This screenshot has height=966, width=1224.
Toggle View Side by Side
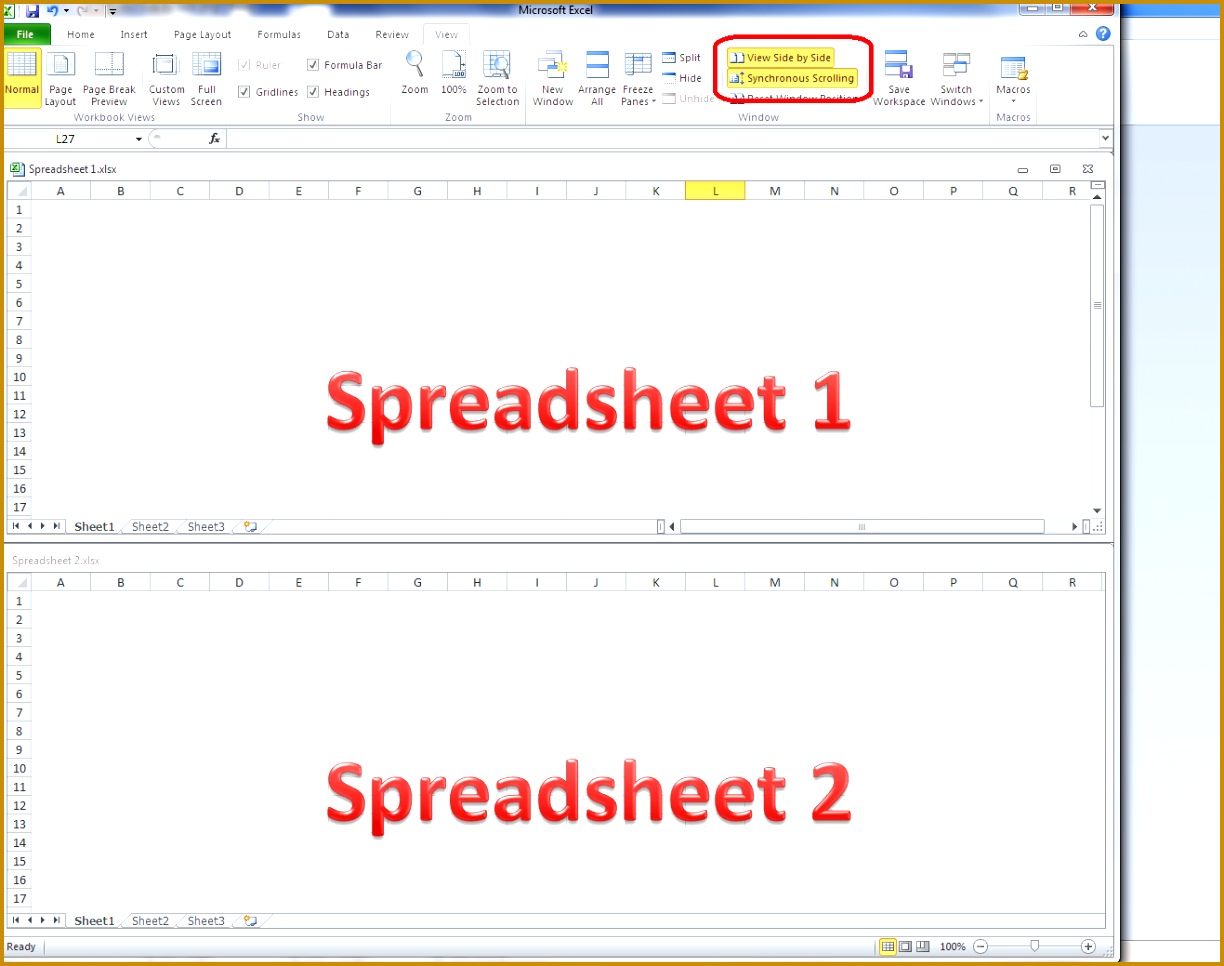point(780,58)
